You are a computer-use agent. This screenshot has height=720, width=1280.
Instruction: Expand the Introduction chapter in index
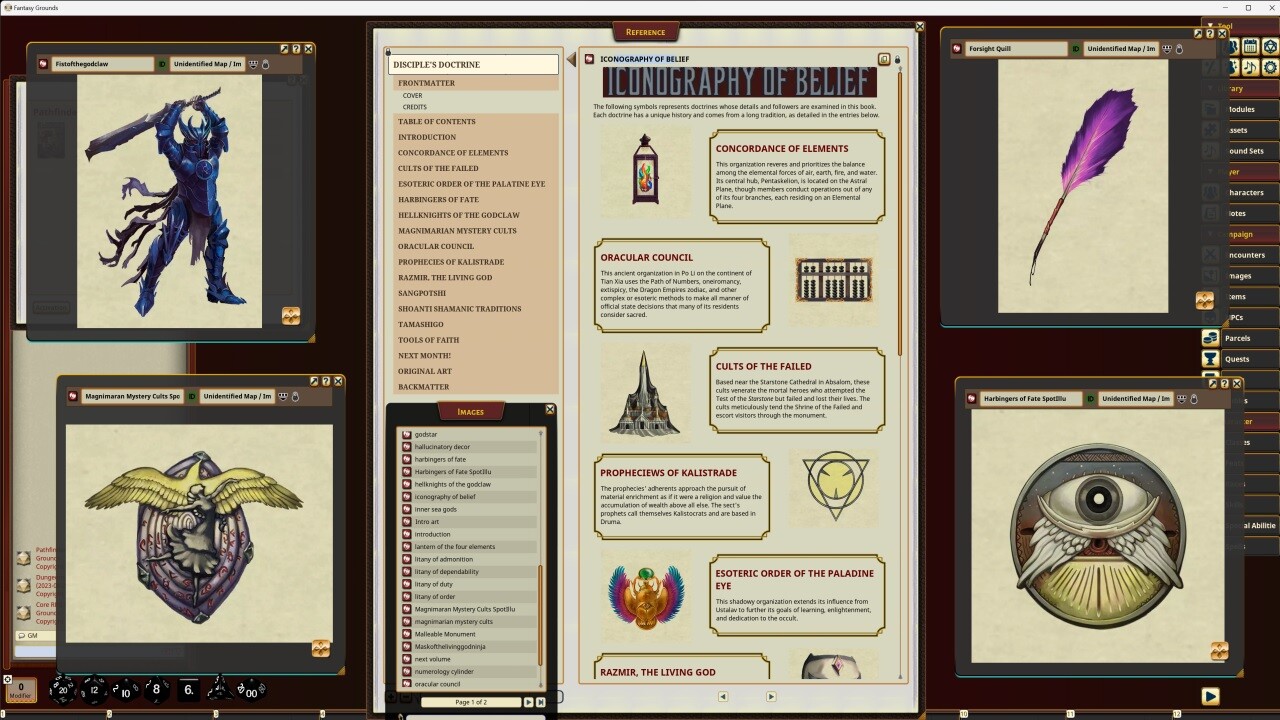point(427,137)
